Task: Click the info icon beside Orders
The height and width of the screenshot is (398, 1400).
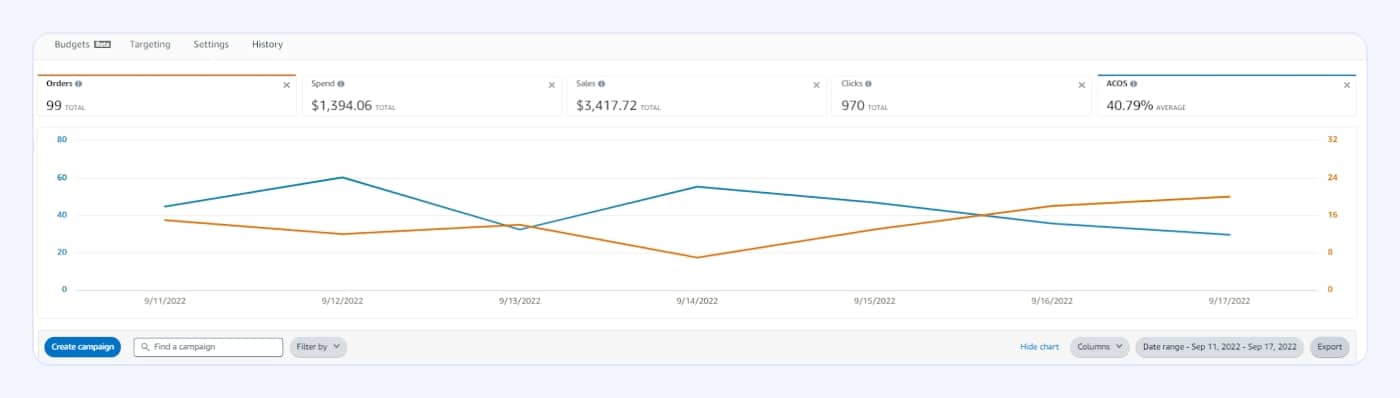Action: click(x=79, y=84)
